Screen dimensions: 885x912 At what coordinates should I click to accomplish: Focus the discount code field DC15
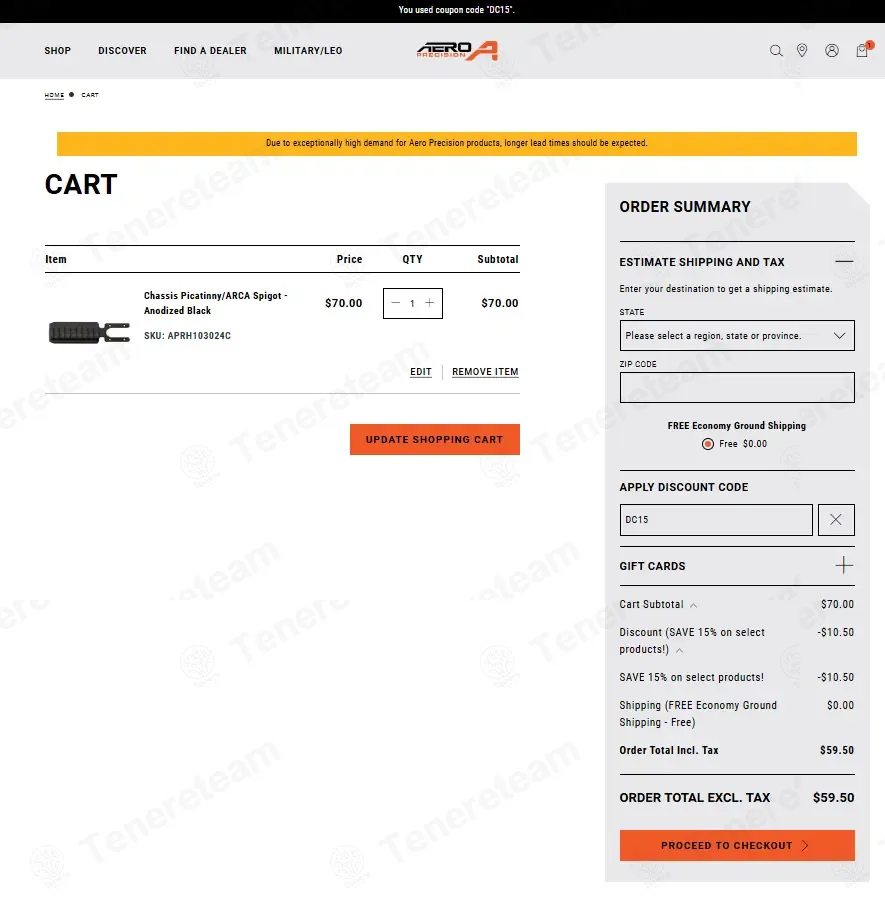716,519
